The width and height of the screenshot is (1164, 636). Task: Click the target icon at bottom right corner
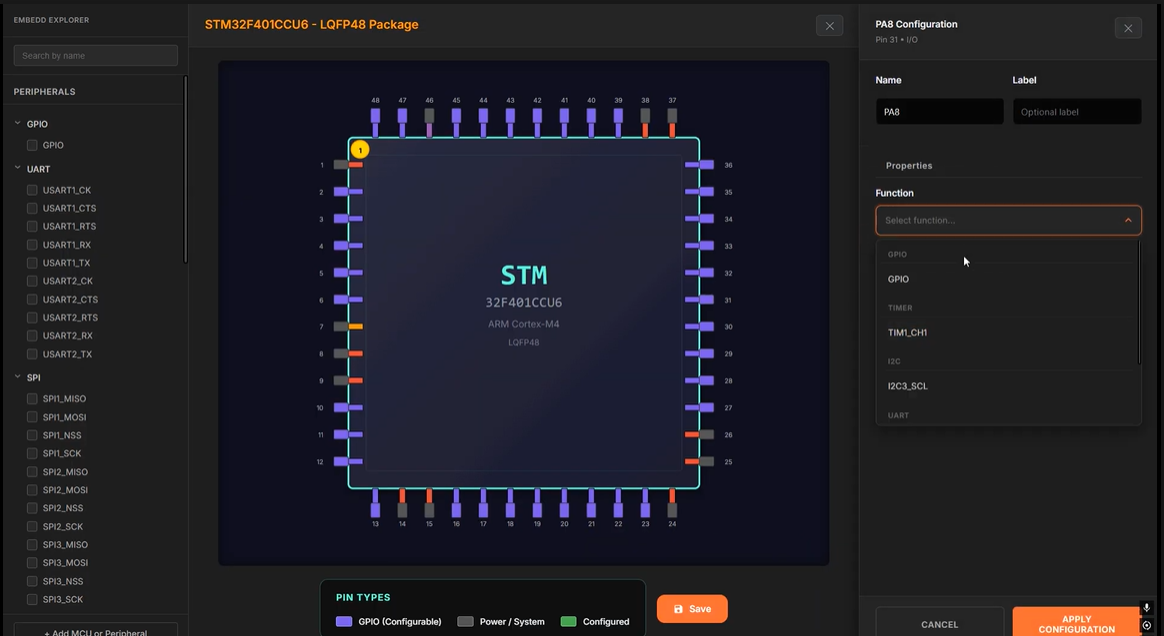[x=1147, y=626]
